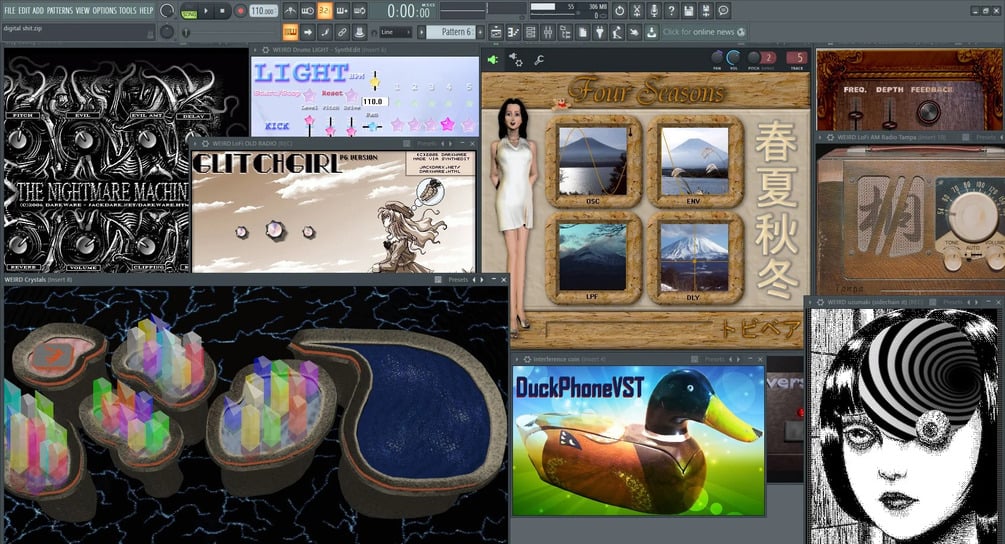Click the save project floppy icon
The image size is (1005, 544).
pyautogui.click(x=688, y=11)
